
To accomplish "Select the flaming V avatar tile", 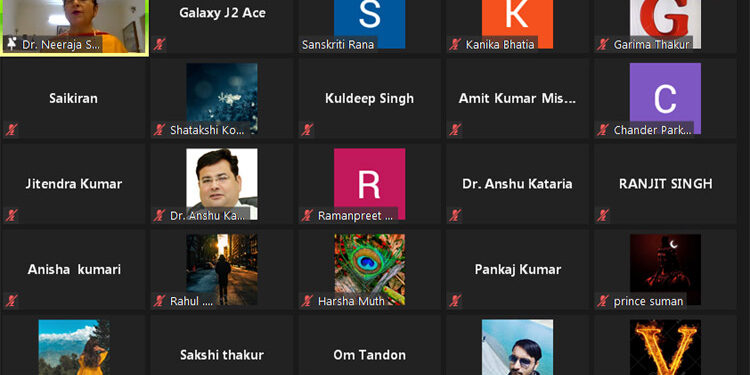I will [x=665, y=347].
